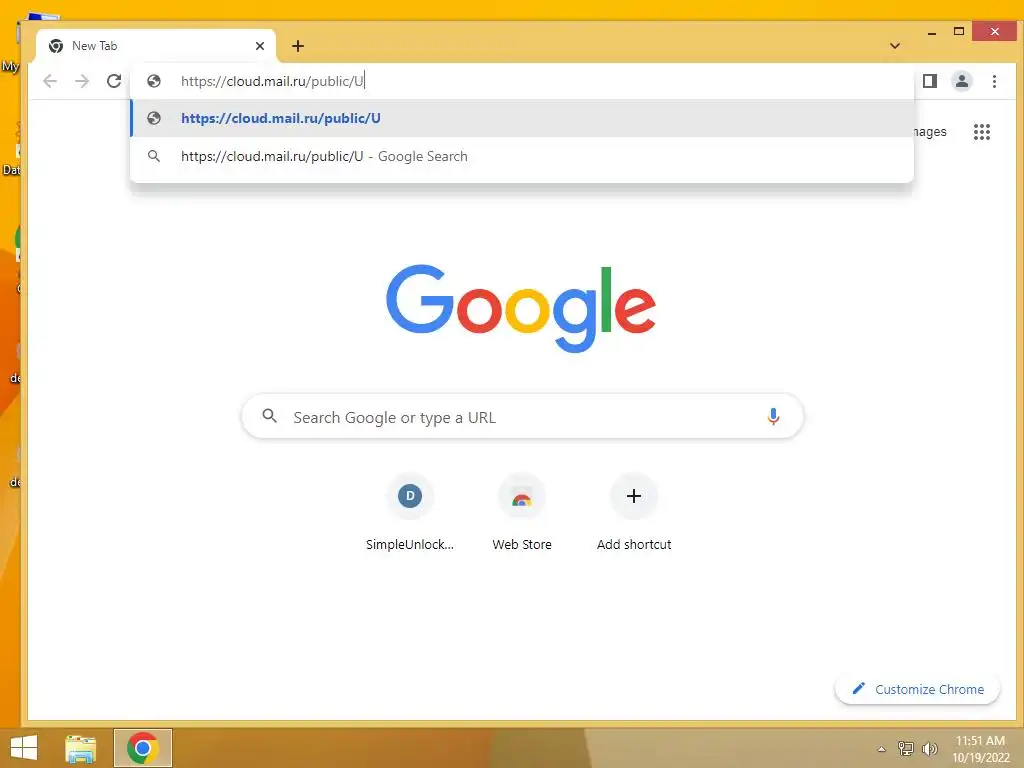Click the address bar URL text
This screenshot has height=768, width=1024.
272,81
